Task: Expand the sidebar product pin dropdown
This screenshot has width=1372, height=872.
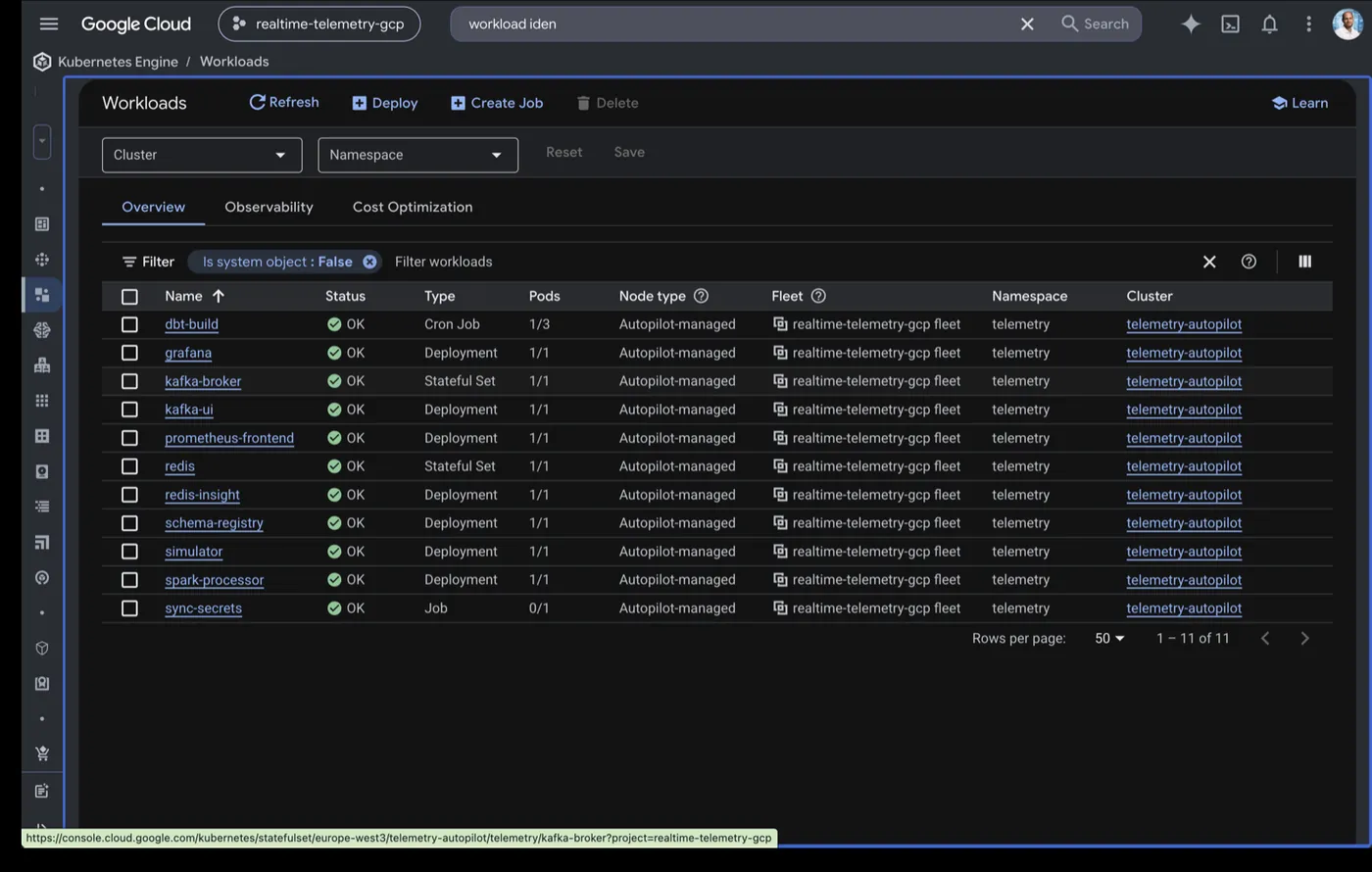Action: point(42,141)
